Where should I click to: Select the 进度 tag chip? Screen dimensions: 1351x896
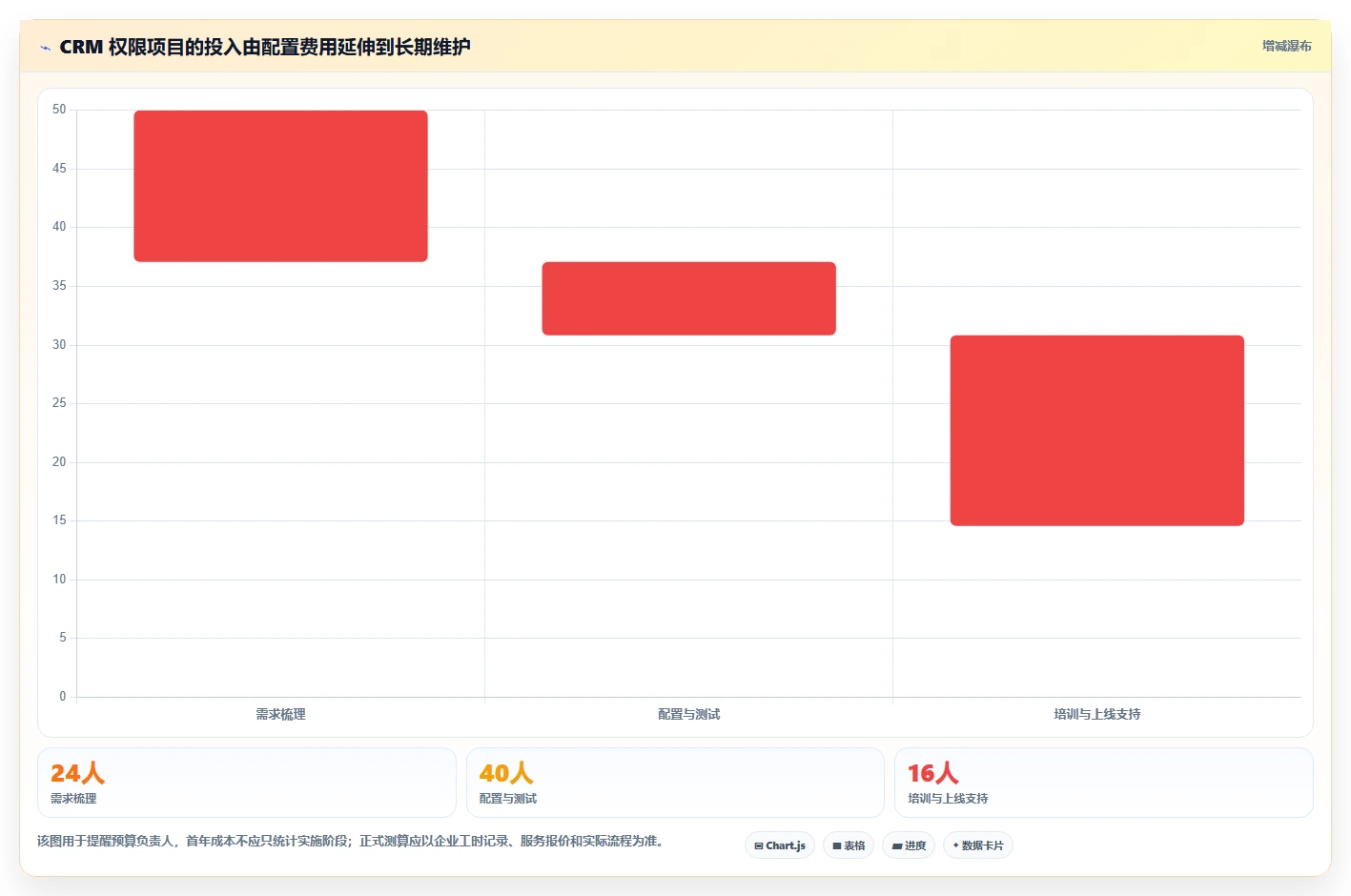[x=909, y=845]
